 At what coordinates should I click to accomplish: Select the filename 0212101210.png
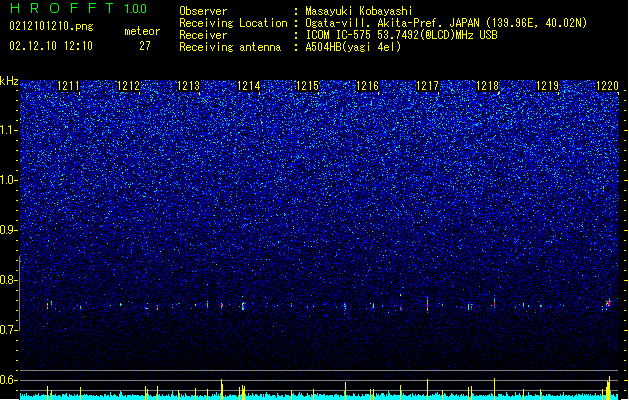(51, 26)
